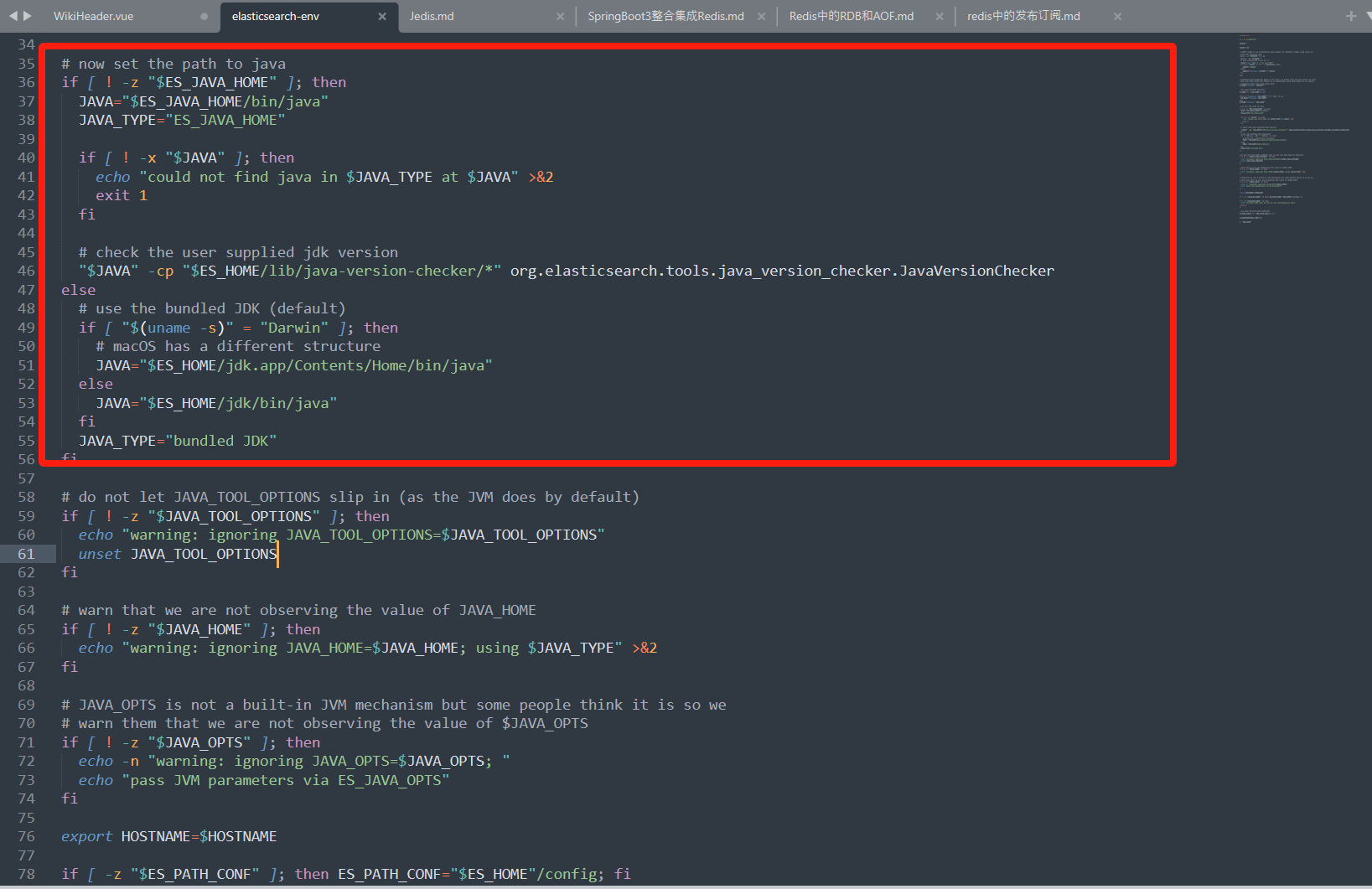Close the elasticsearch-env tab
The width and height of the screenshot is (1372, 889).
tap(382, 16)
